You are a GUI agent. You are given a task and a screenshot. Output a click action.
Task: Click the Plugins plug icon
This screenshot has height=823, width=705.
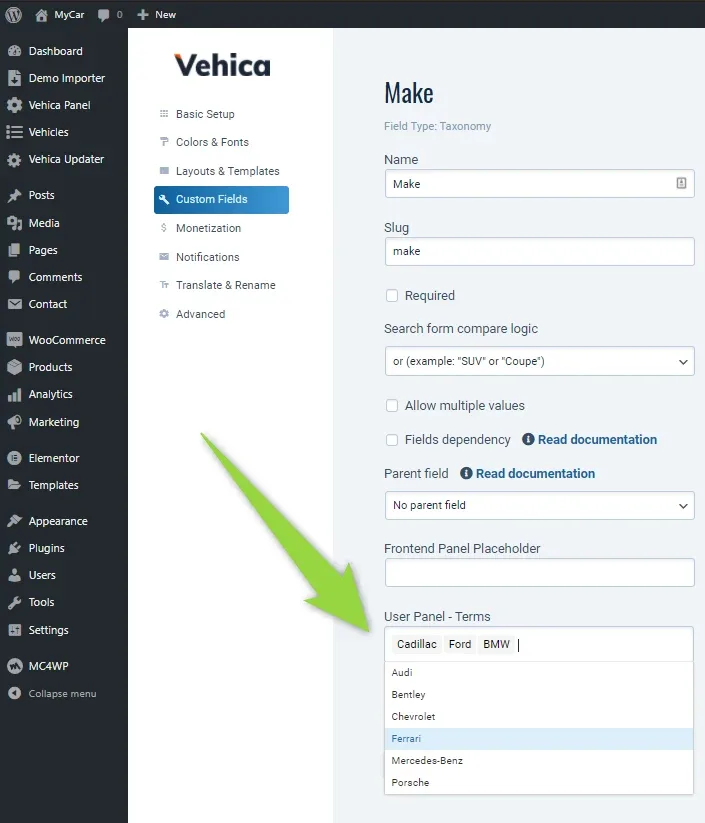click(x=15, y=548)
